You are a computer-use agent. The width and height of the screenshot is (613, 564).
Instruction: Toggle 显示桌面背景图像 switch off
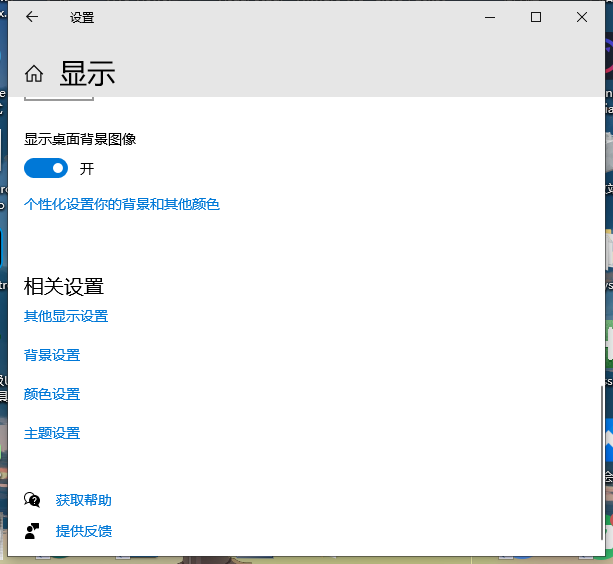pos(46,168)
